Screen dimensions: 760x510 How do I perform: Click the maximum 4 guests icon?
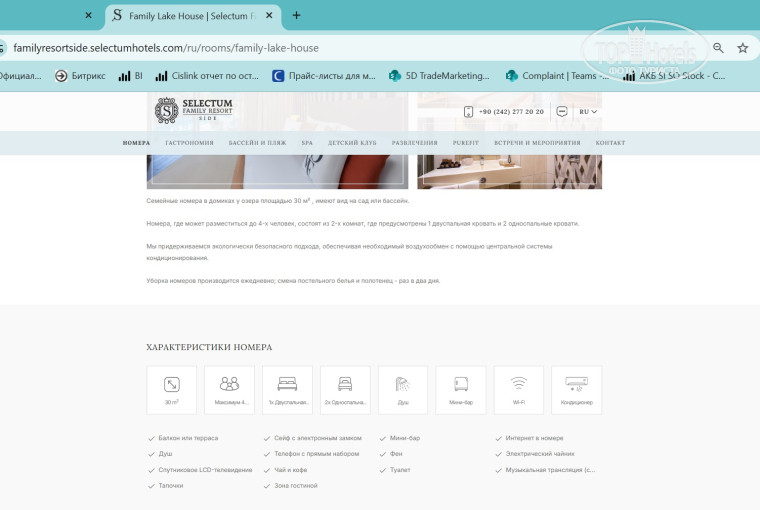click(229, 390)
